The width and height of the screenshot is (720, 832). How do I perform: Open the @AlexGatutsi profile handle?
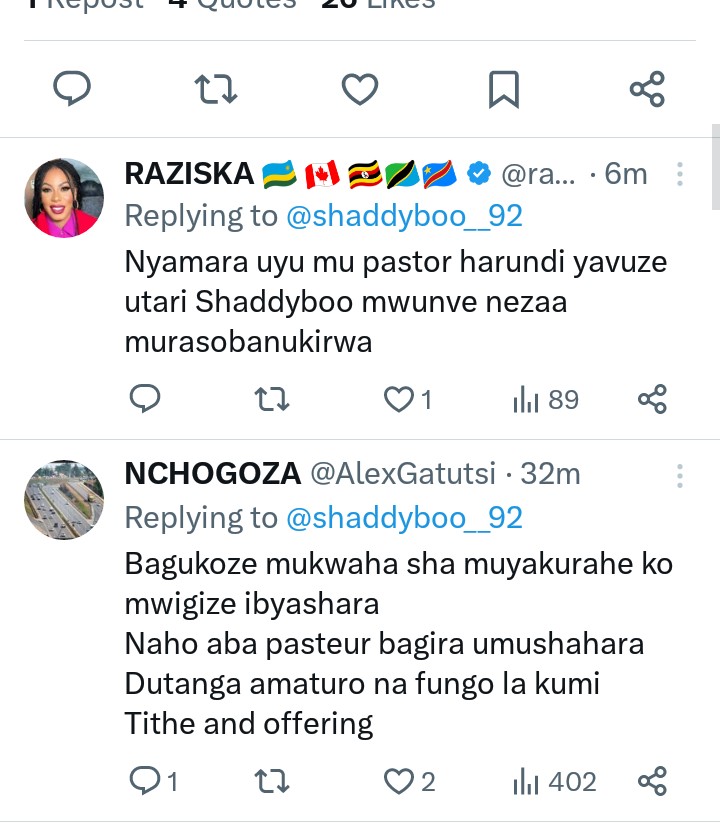coord(403,473)
